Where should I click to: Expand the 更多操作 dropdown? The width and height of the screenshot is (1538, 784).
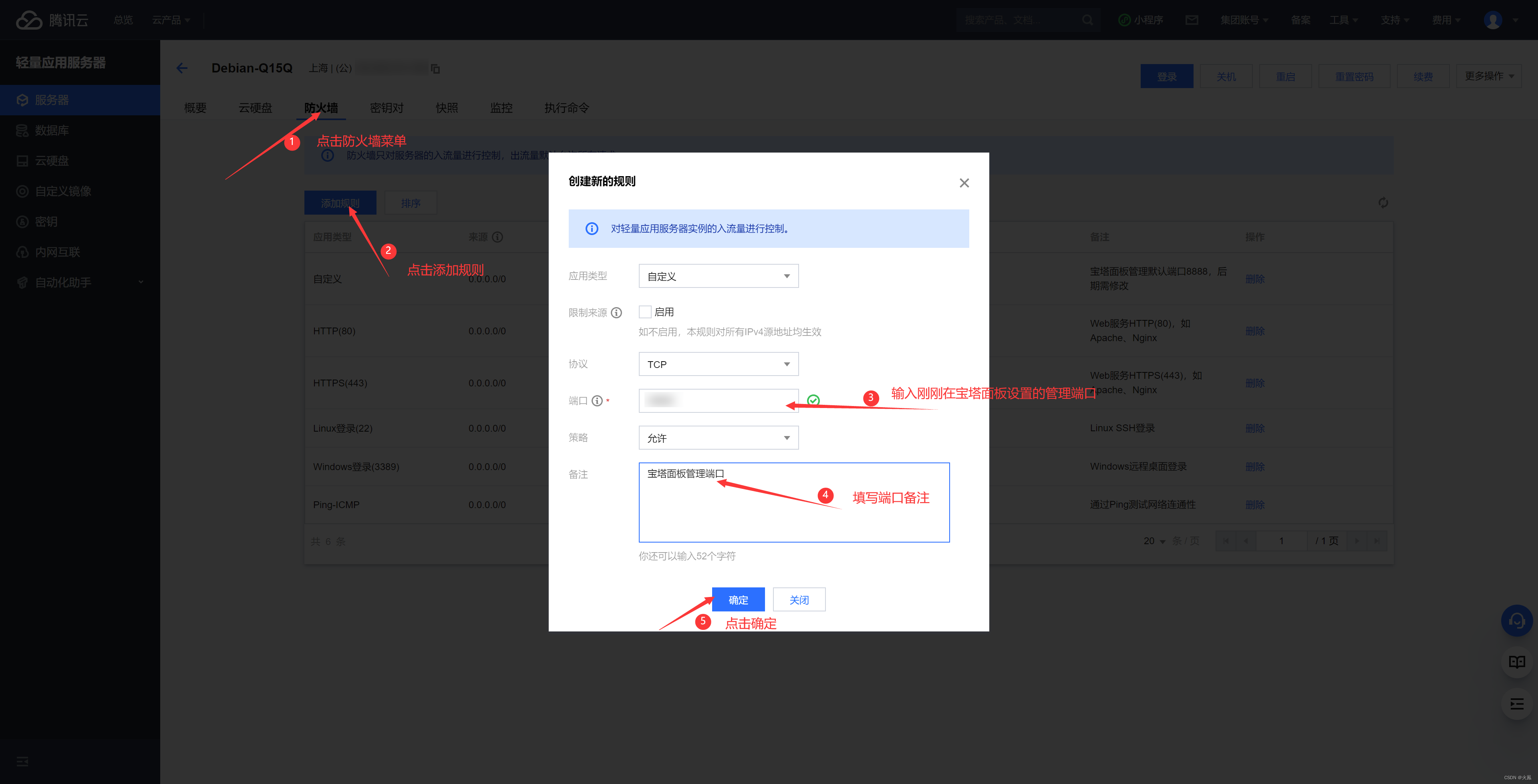coord(1488,76)
